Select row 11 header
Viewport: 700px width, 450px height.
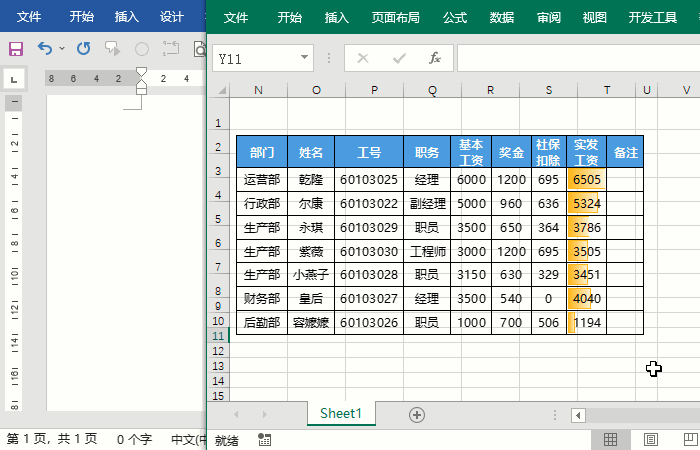[x=218, y=336]
